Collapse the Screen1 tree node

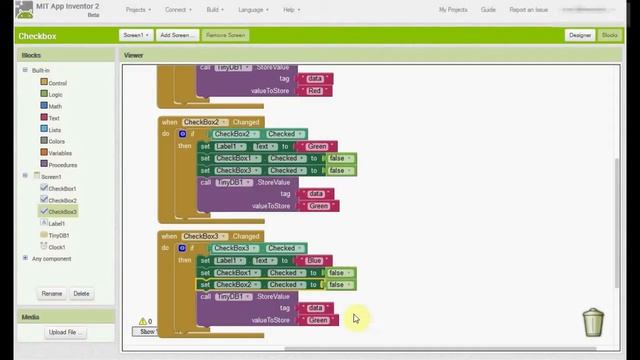(x=25, y=176)
